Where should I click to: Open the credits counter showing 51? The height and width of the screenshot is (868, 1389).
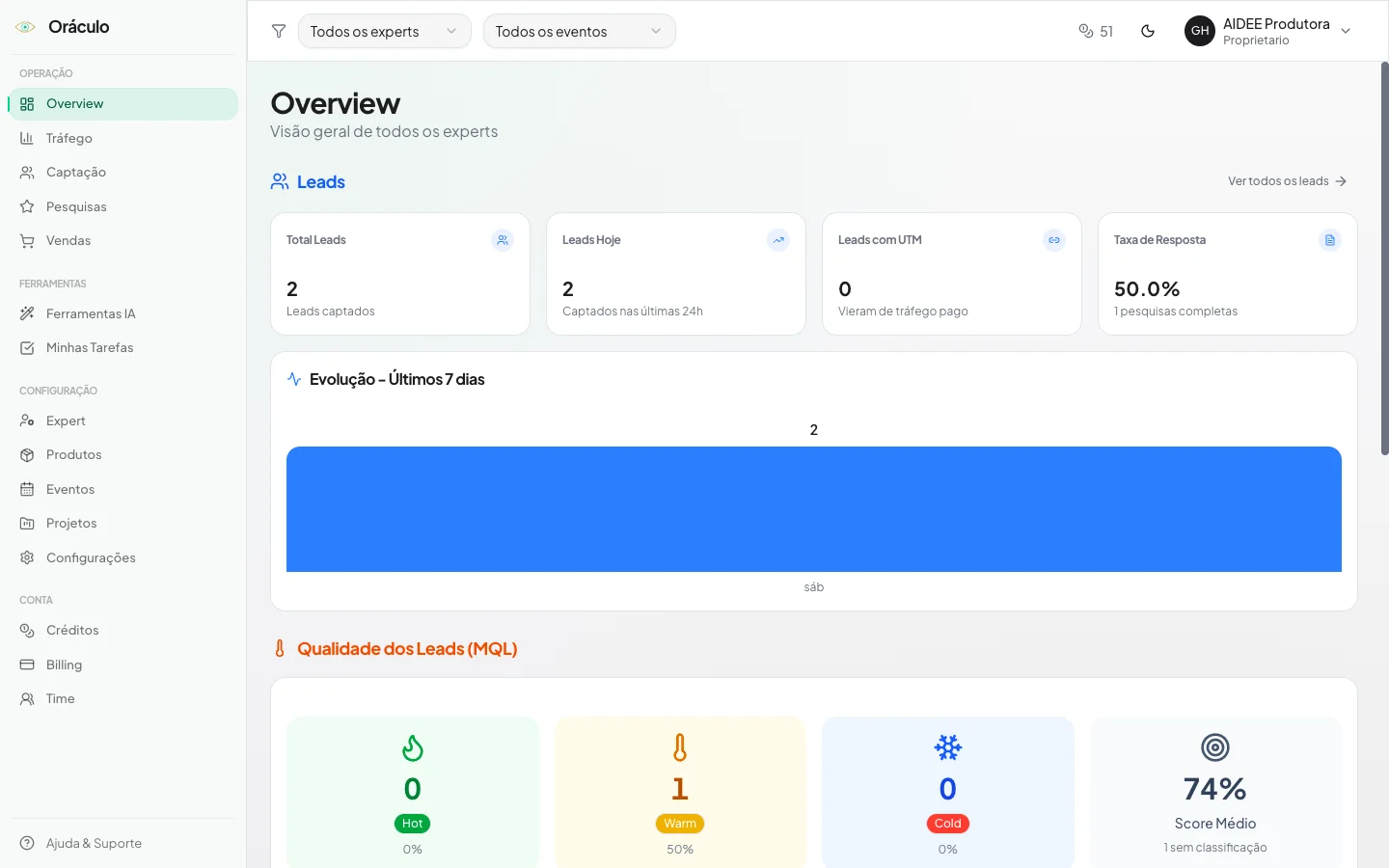pyautogui.click(x=1096, y=31)
